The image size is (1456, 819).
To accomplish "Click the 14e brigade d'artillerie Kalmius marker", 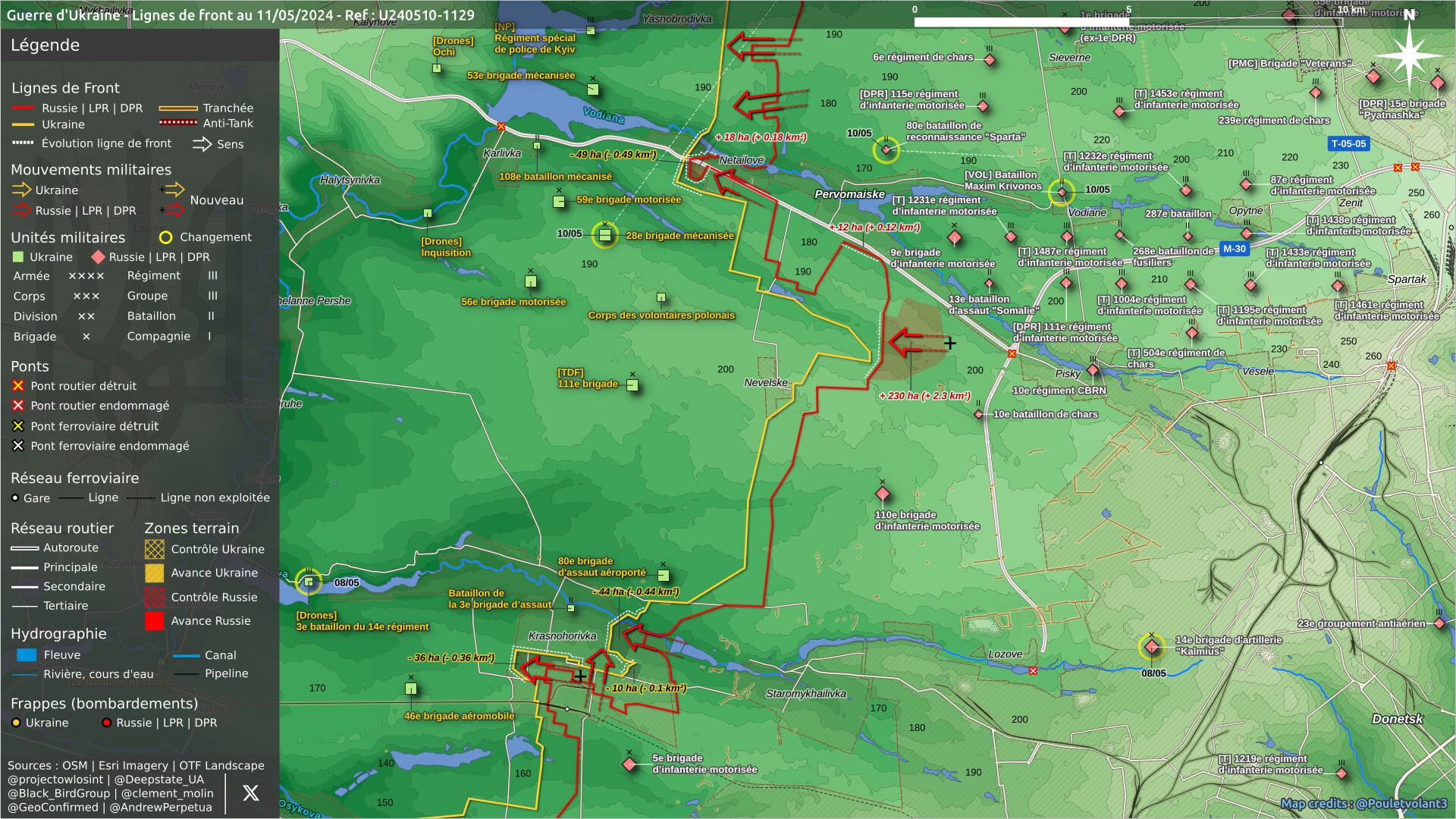I will point(1151,647).
